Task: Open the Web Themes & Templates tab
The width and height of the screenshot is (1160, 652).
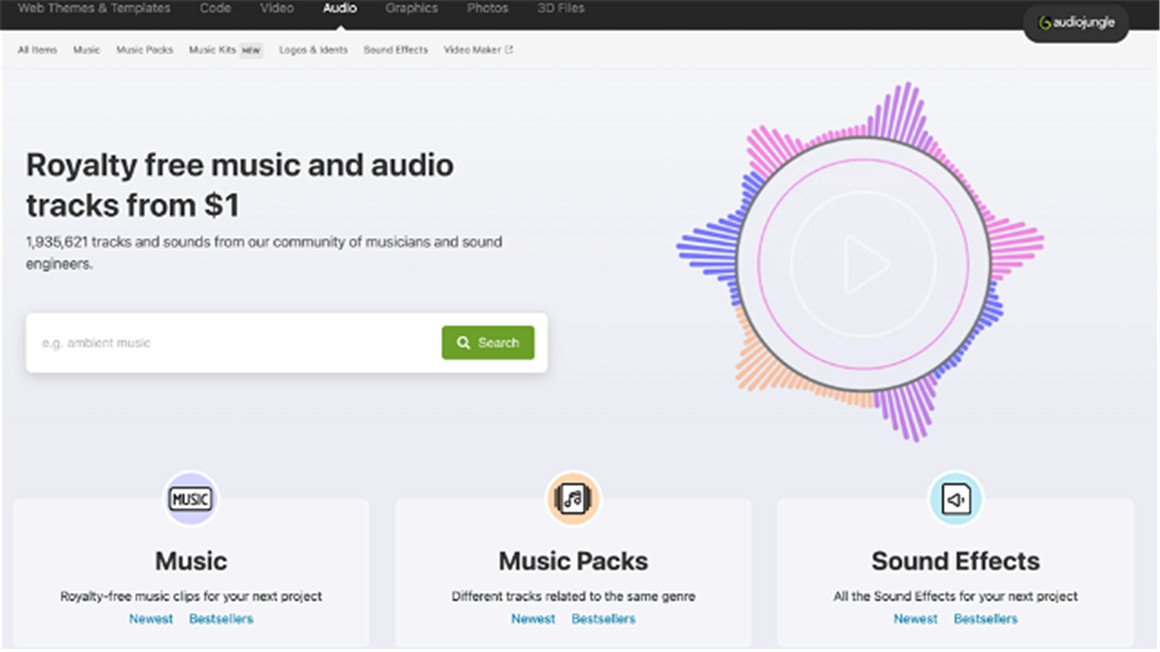Action: (94, 8)
